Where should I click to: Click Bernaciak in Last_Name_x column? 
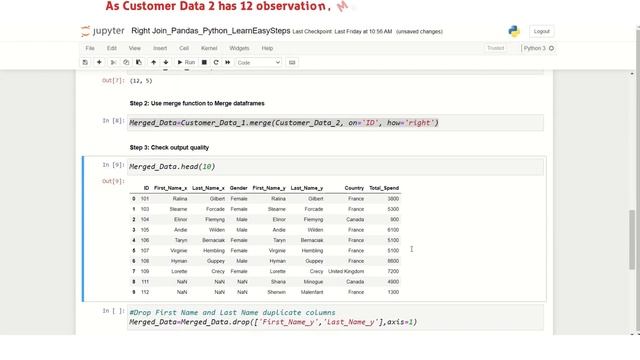(x=213, y=240)
